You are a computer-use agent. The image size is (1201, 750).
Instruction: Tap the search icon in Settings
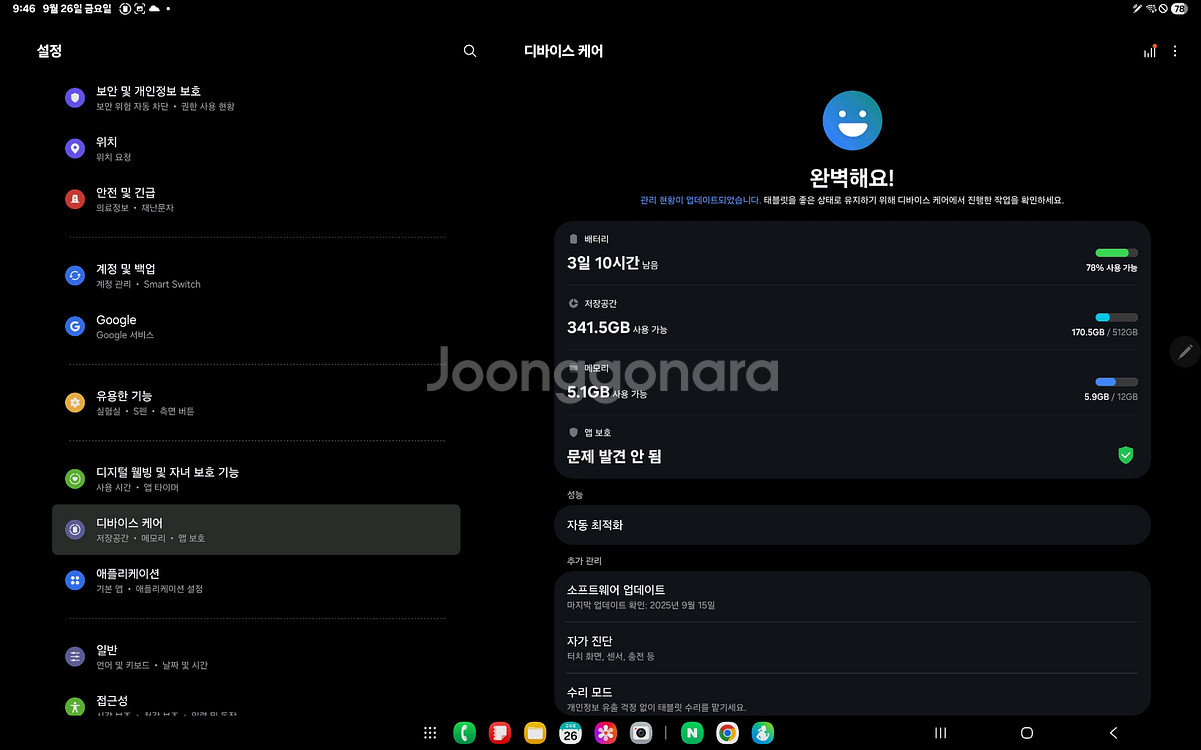(470, 51)
